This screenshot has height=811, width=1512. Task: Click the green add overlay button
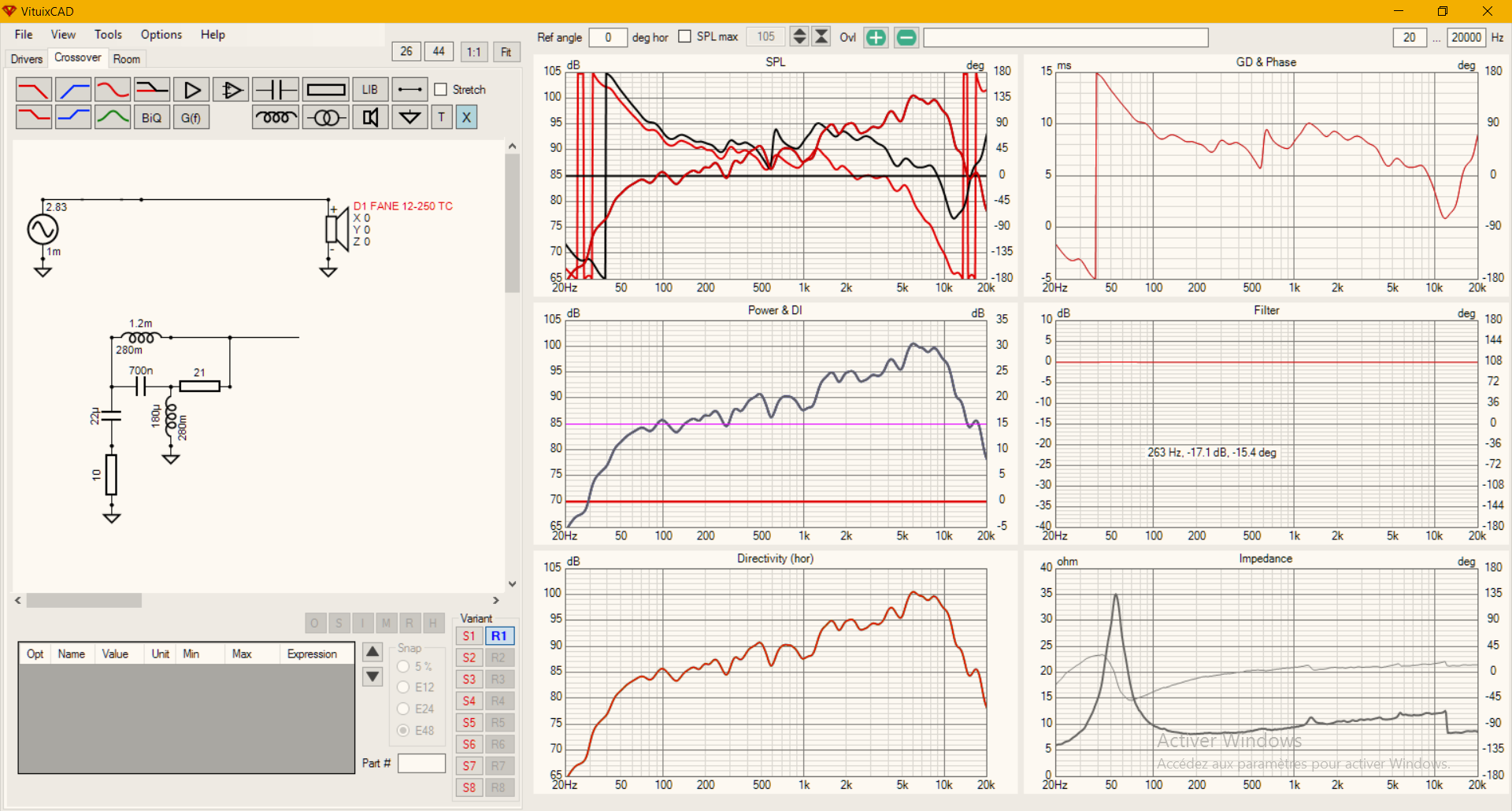tap(876, 37)
